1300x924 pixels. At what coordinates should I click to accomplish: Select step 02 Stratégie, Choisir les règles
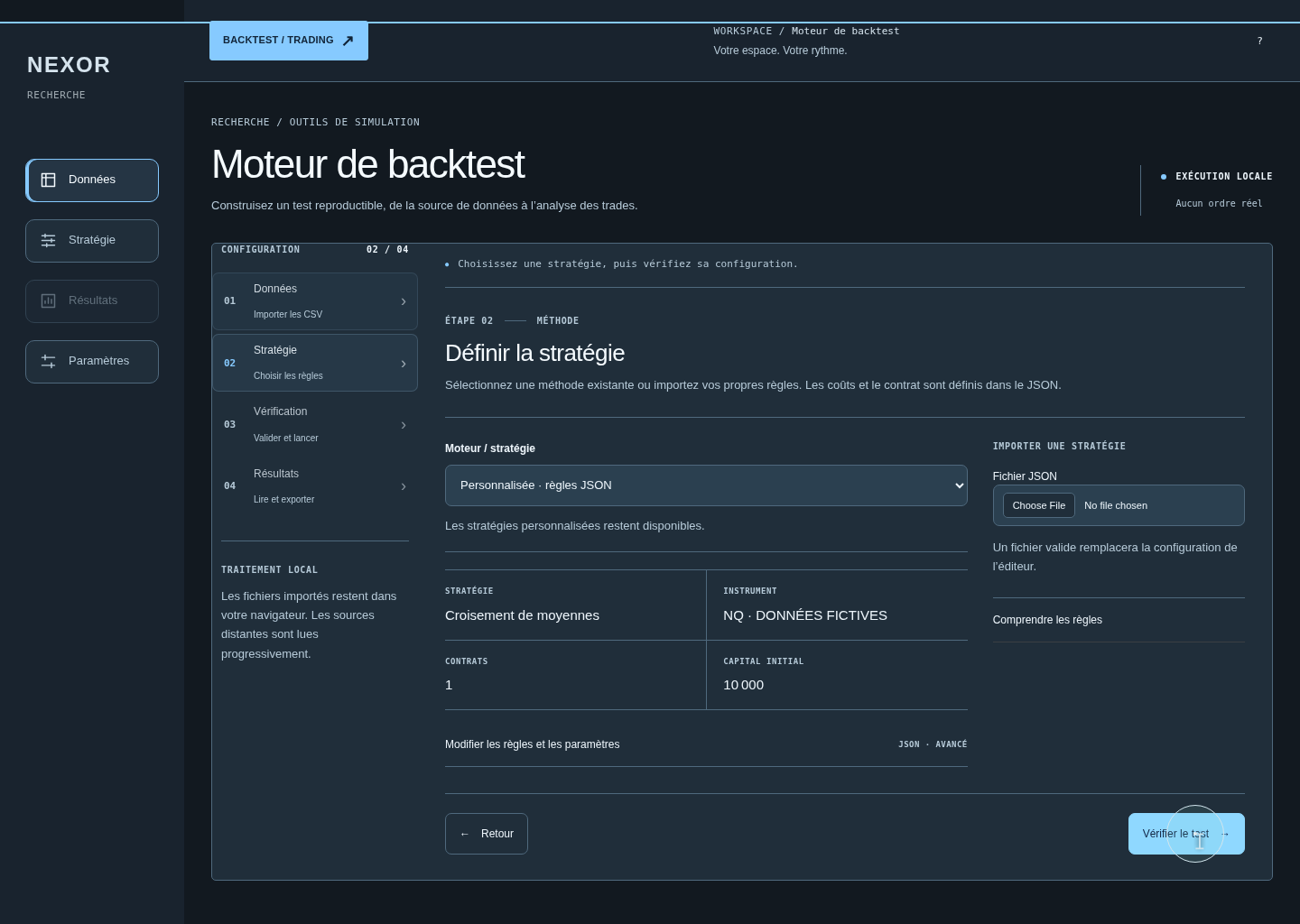click(315, 363)
